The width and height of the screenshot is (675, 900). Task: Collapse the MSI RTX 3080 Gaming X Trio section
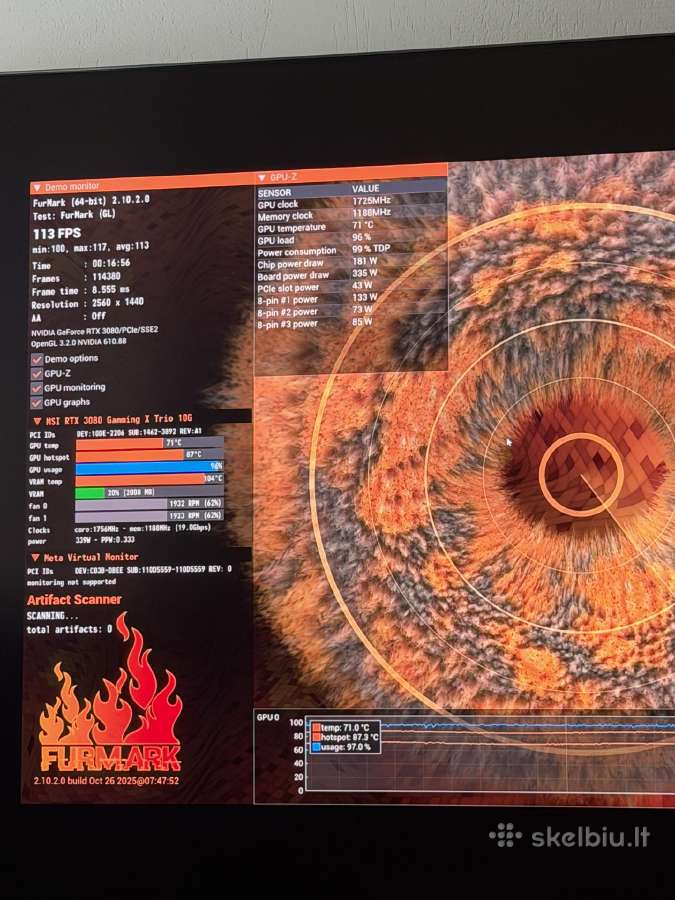(37, 421)
